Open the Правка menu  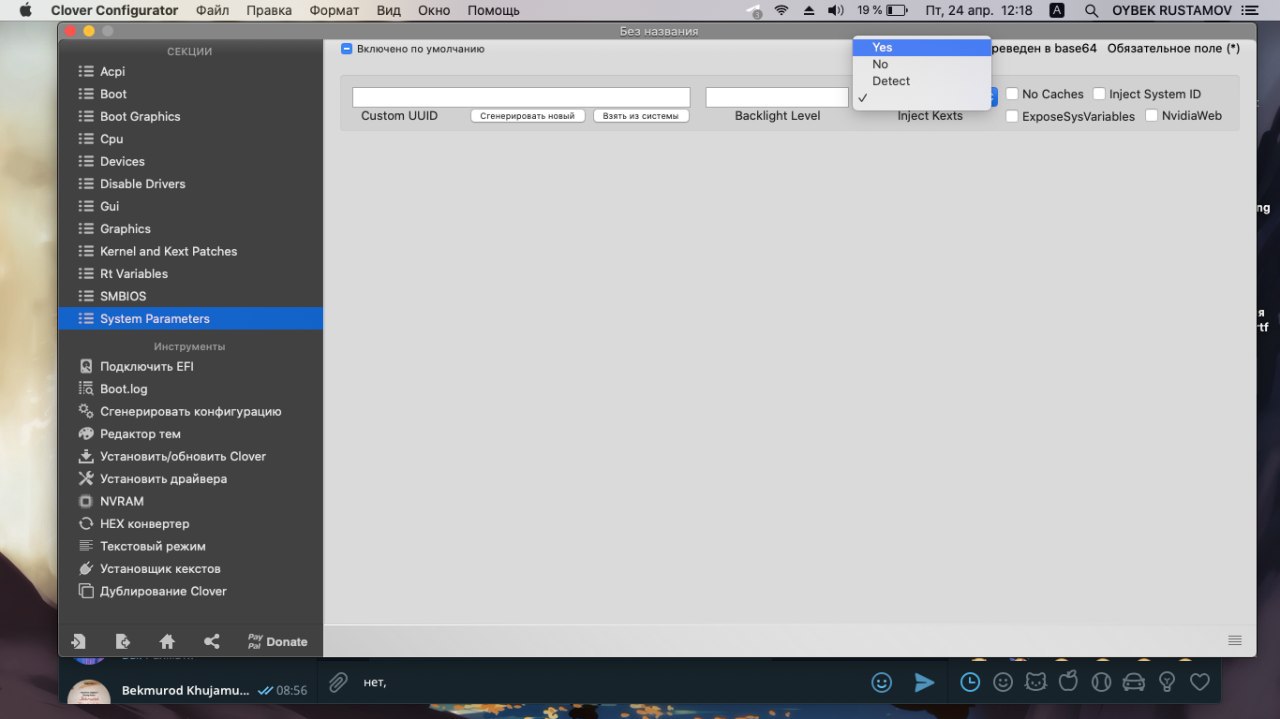[x=269, y=10]
